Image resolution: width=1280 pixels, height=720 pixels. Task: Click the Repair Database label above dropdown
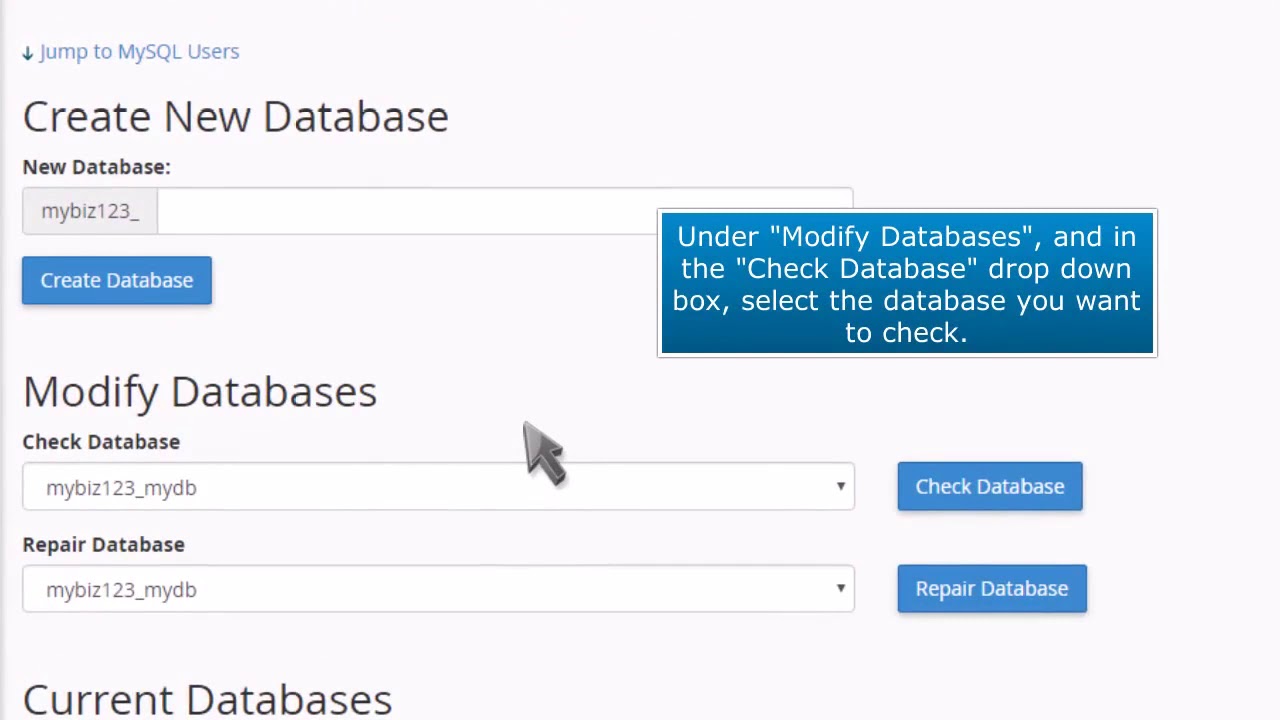(x=104, y=545)
